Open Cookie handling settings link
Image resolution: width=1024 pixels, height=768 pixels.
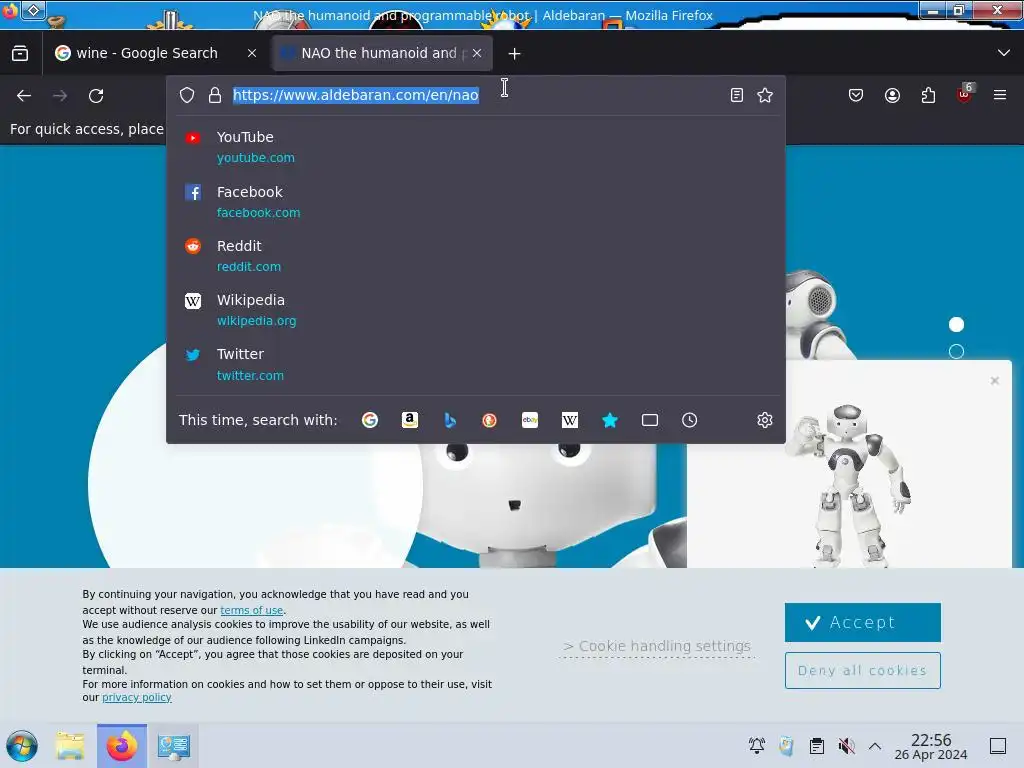tap(657, 646)
